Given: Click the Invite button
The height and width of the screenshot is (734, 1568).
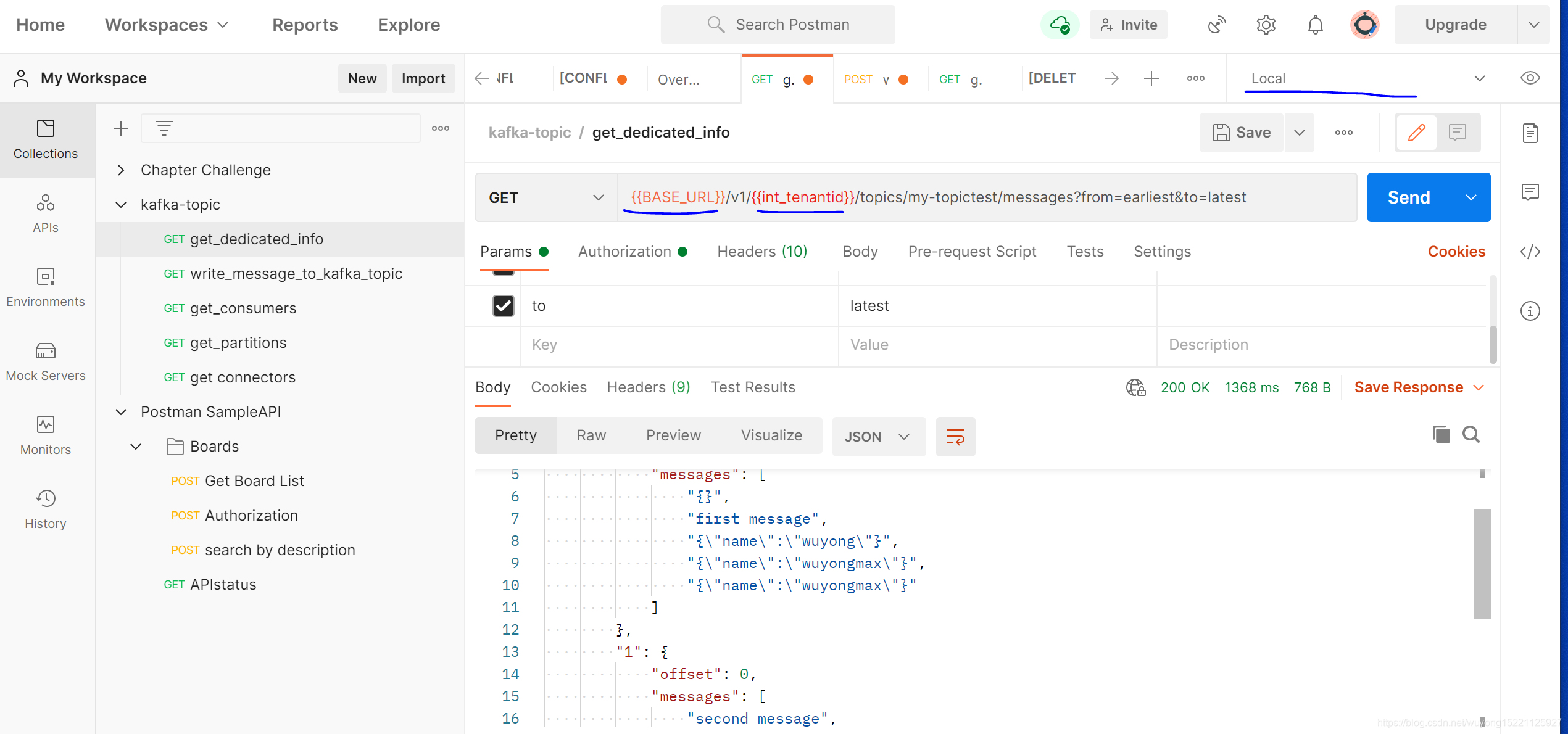Looking at the screenshot, I should [x=1128, y=25].
